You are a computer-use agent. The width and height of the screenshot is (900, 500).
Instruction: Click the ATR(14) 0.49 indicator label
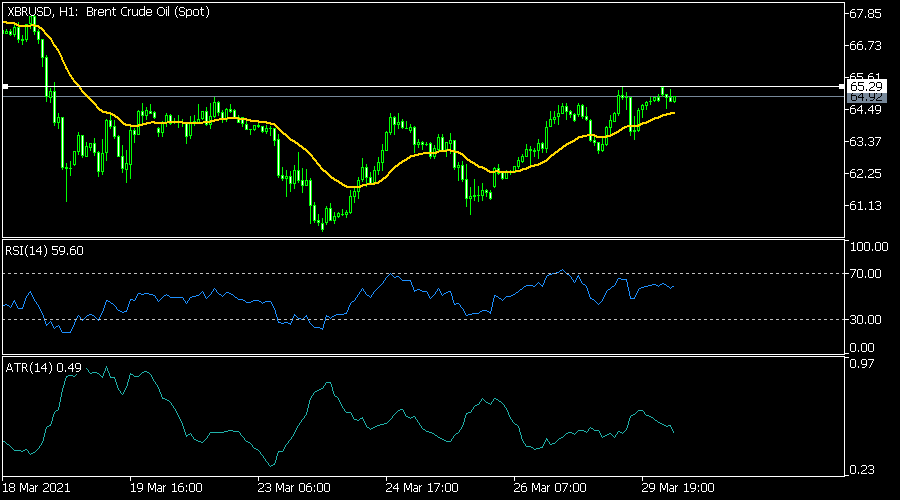(x=43, y=367)
